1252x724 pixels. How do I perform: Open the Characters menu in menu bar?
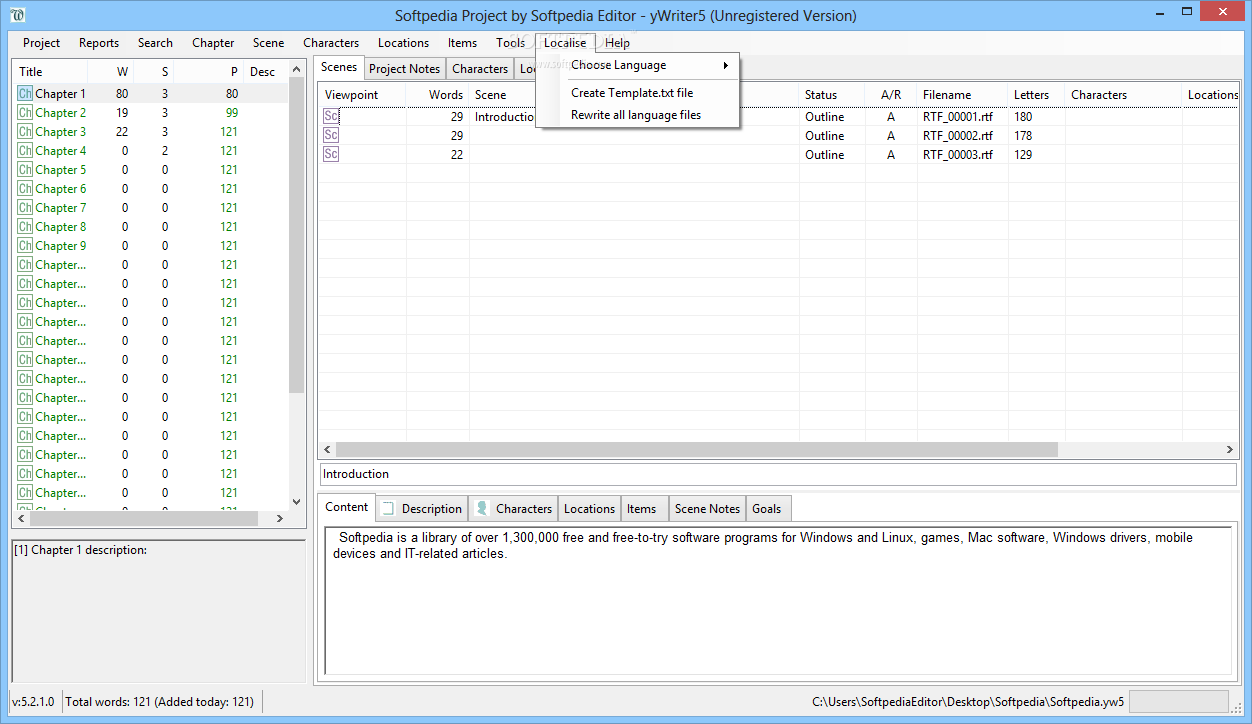coord(331,43)
